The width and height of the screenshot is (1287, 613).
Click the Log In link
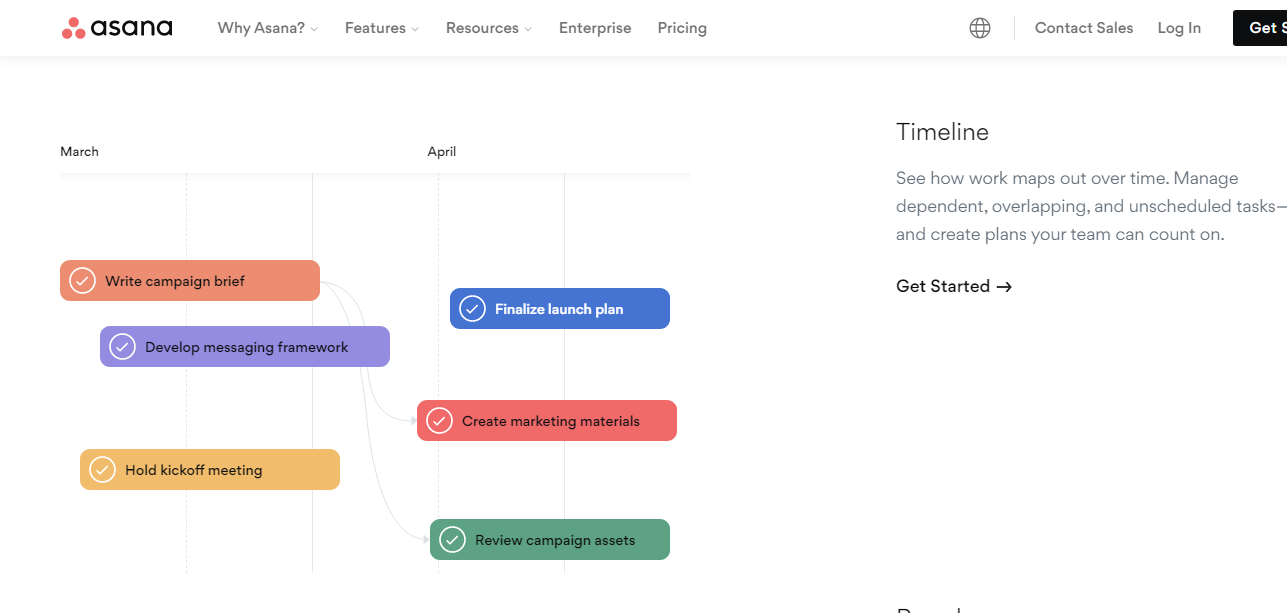click(1179, 28)
